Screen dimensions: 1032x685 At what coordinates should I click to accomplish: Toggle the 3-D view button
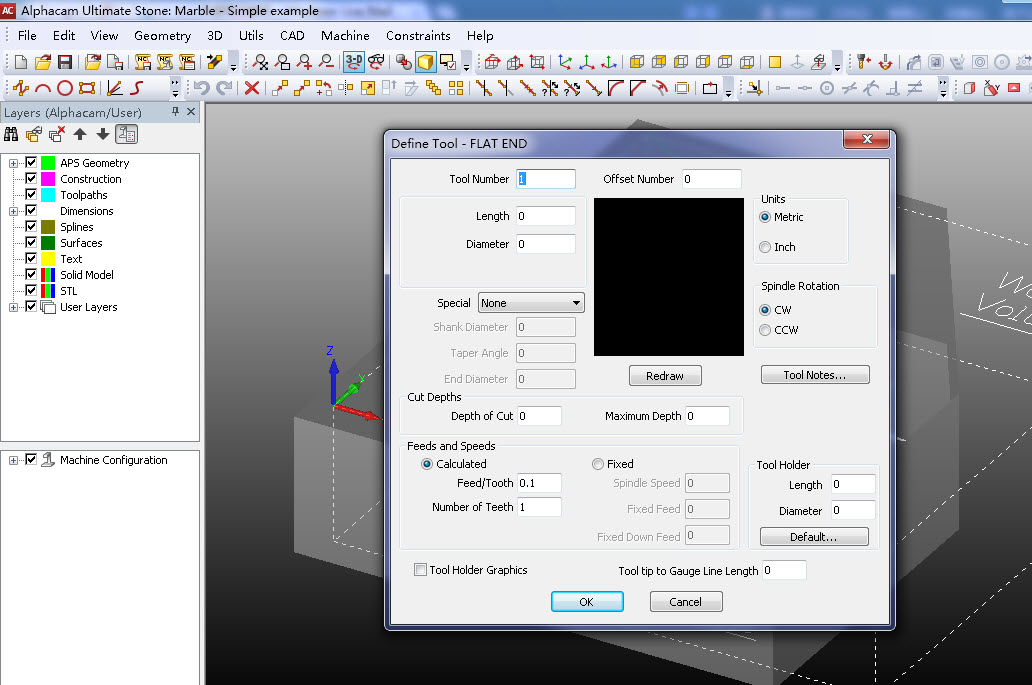point(354,63)
